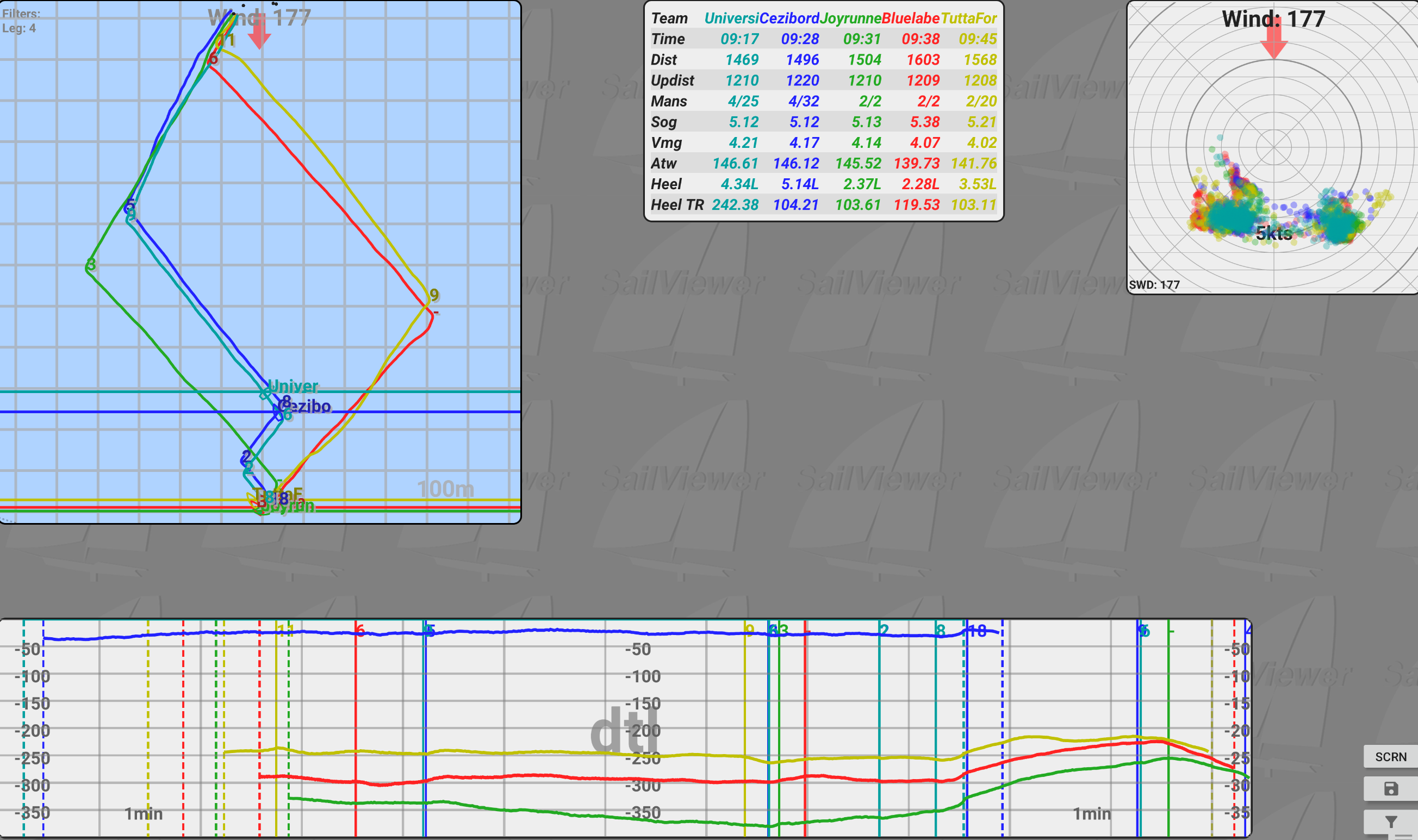Click the Filters Leg 4 label
This screenshot has width=1418, height=840.
(x=20, y=20)
